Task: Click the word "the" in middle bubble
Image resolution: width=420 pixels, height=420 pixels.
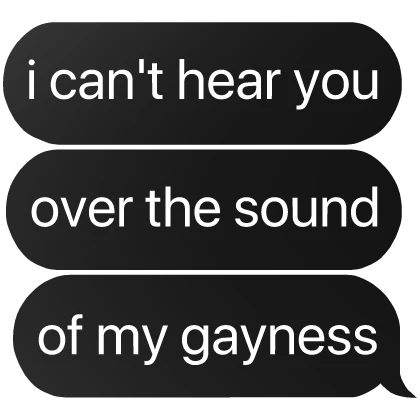Action: coord(183,207)
